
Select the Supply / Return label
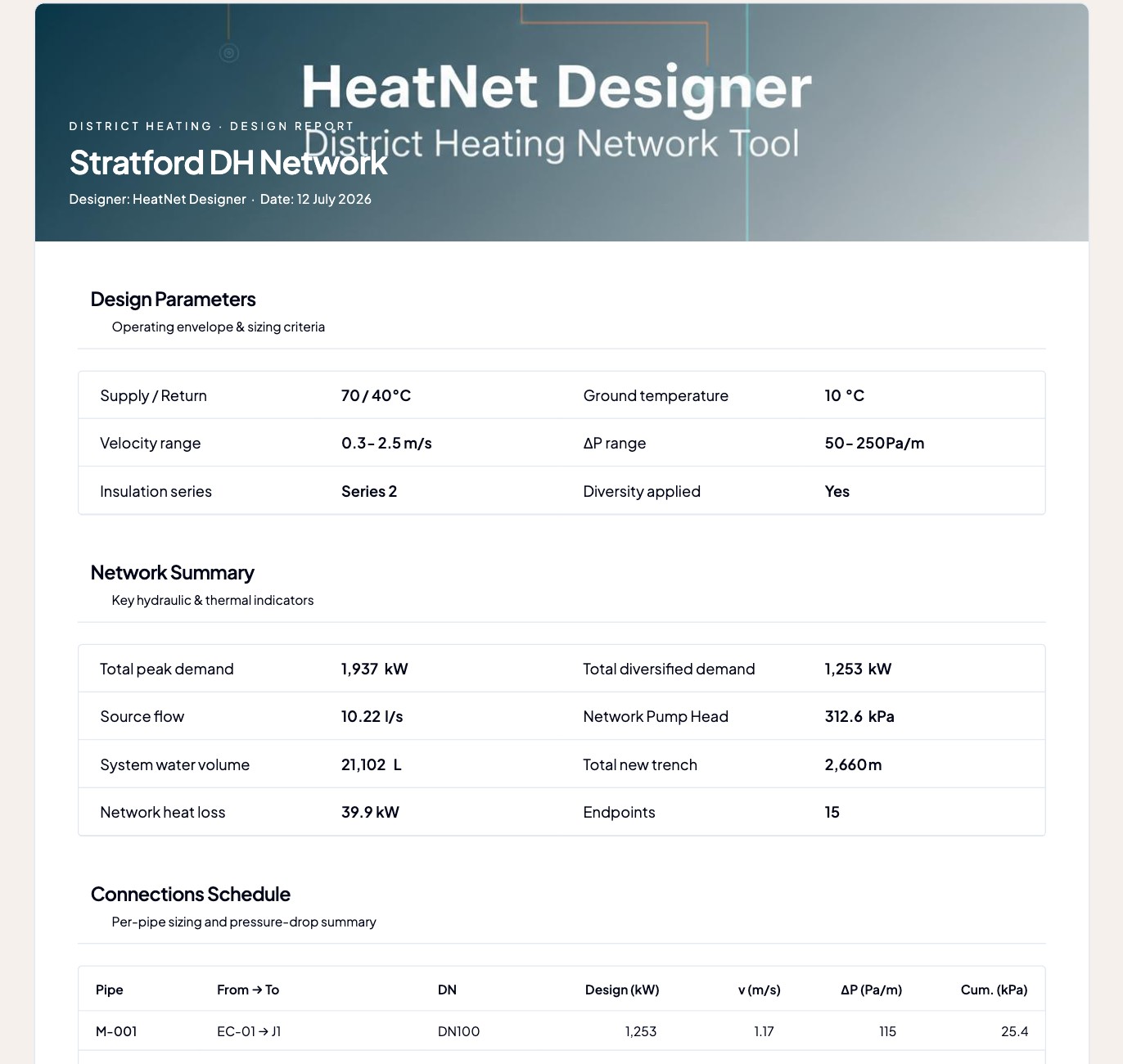click(x=154, y=396)
